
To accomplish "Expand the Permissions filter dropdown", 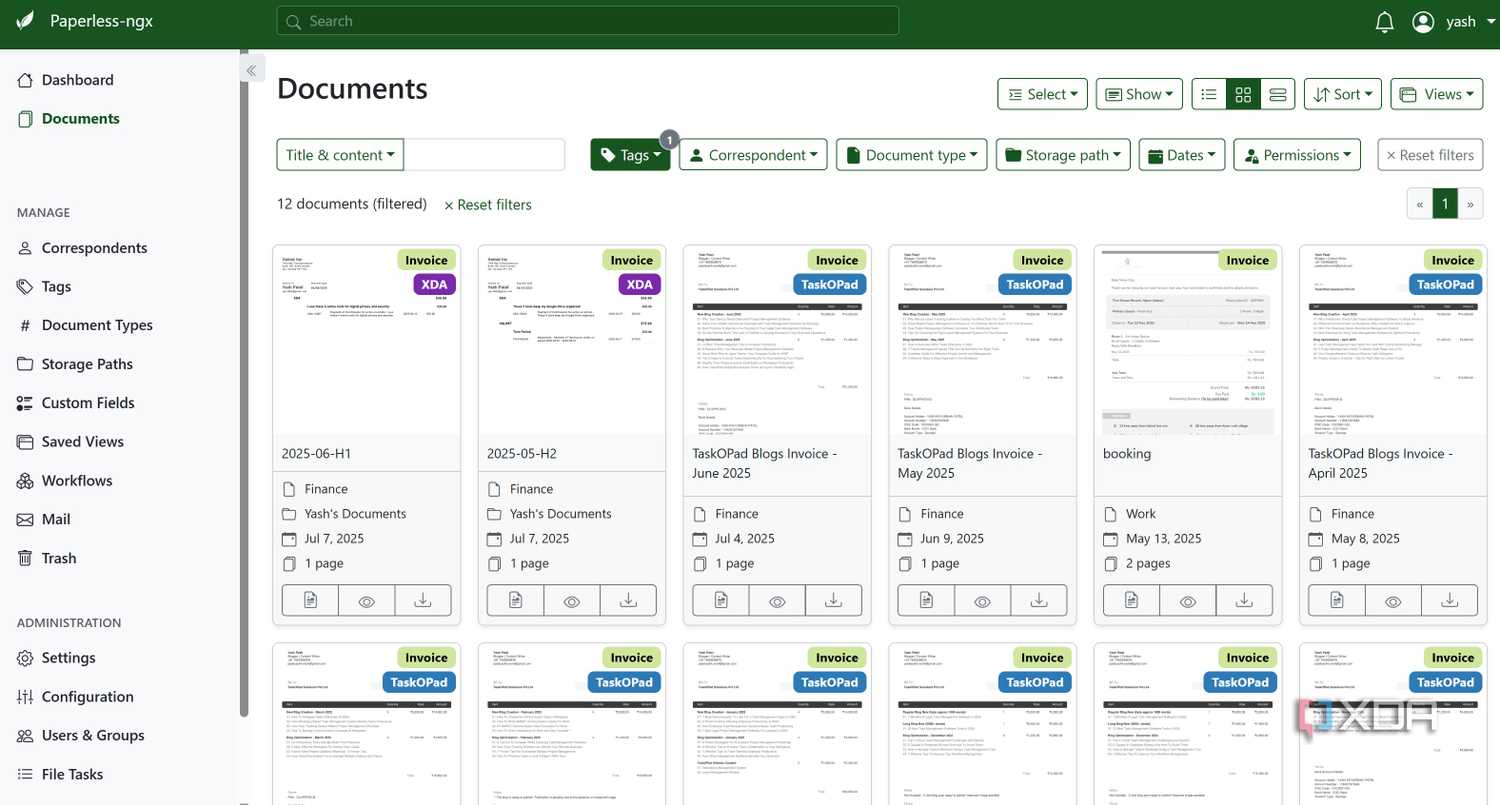I will coord(1297,155).
